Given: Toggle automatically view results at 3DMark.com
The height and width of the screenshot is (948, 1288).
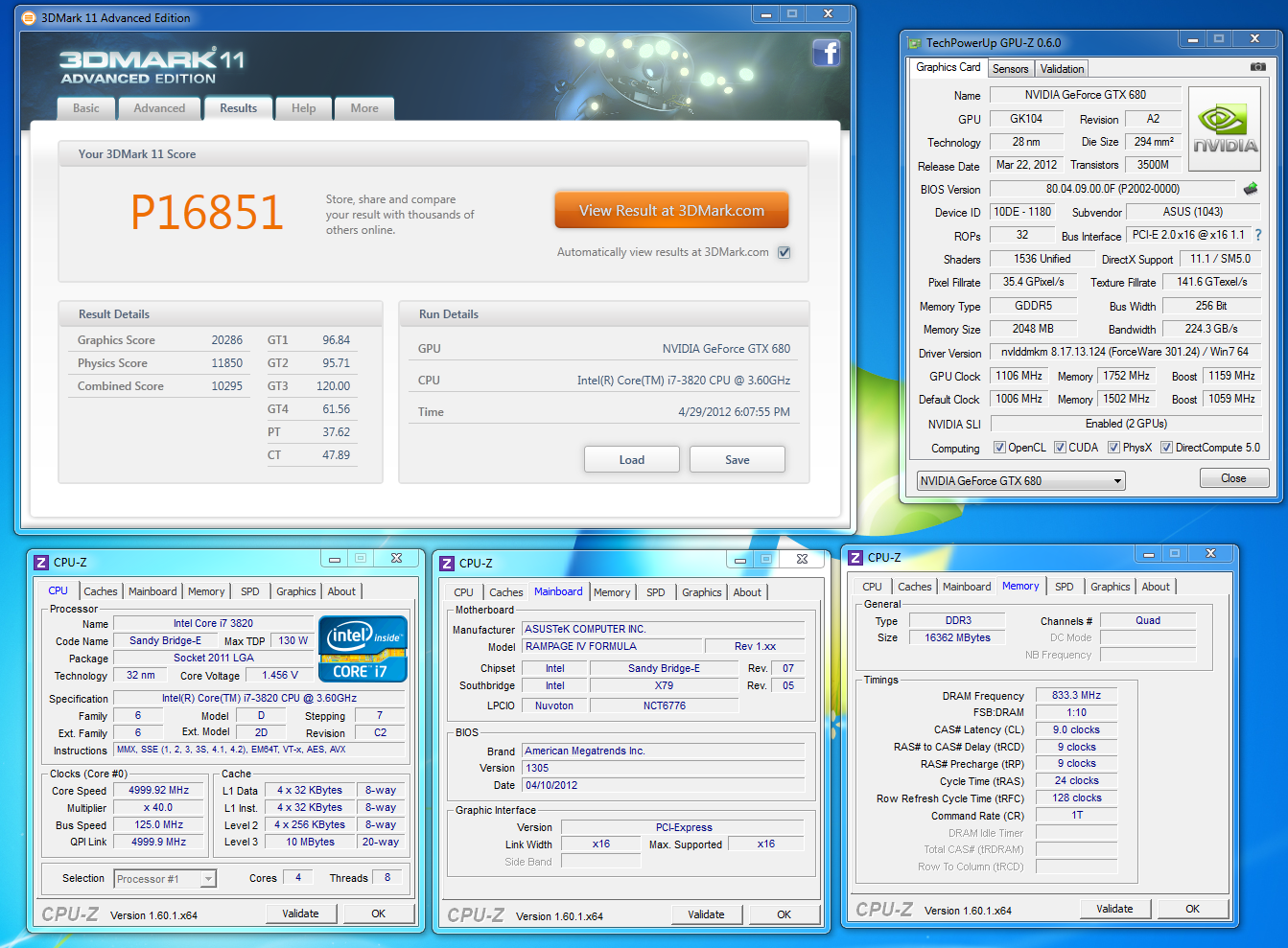Looking at the screenshot, I should tap(785, 252).
